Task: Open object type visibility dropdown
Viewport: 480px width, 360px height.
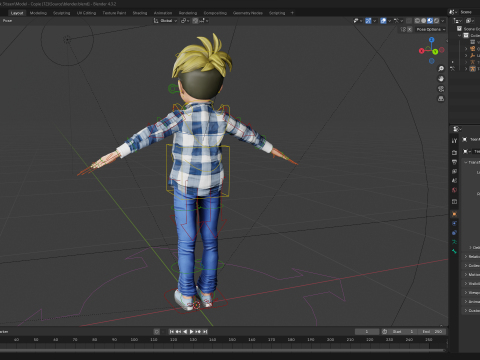Action: tap(357, 21)
